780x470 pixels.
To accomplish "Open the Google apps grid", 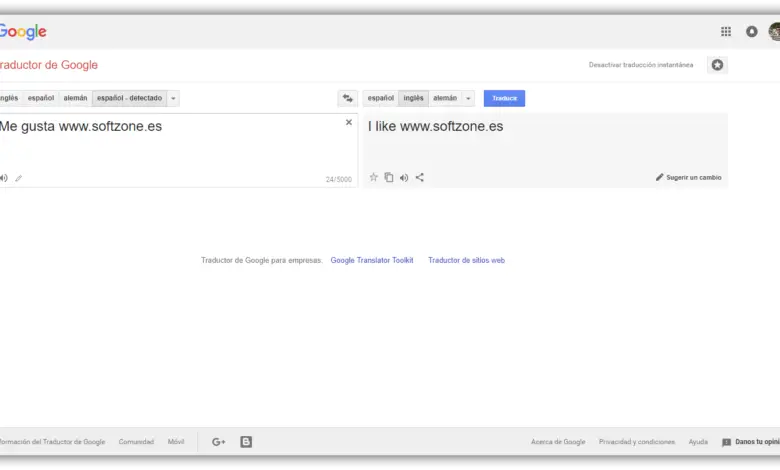I will [726, 32].
